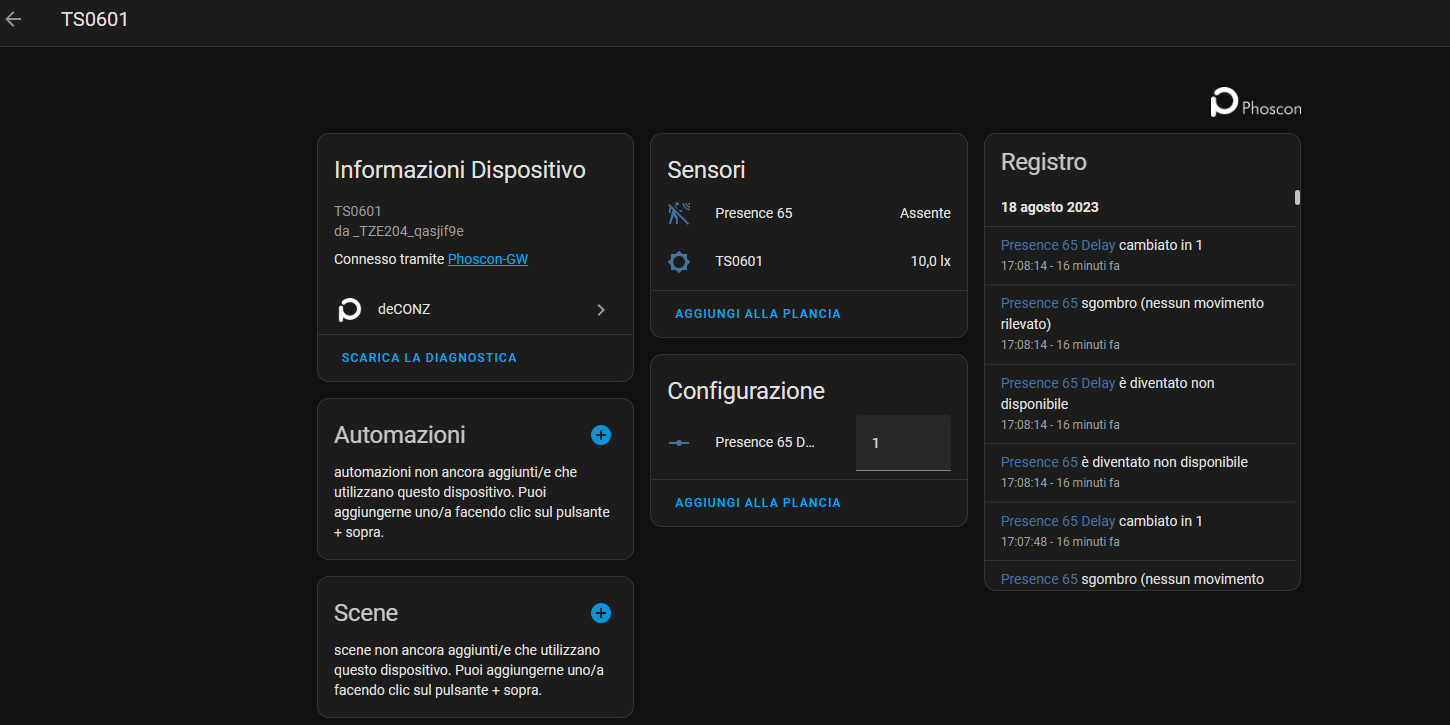Add an automation via the plus icon
Image resolution: width=1450 pixels, height=725 pixels.
pos(601,435)
